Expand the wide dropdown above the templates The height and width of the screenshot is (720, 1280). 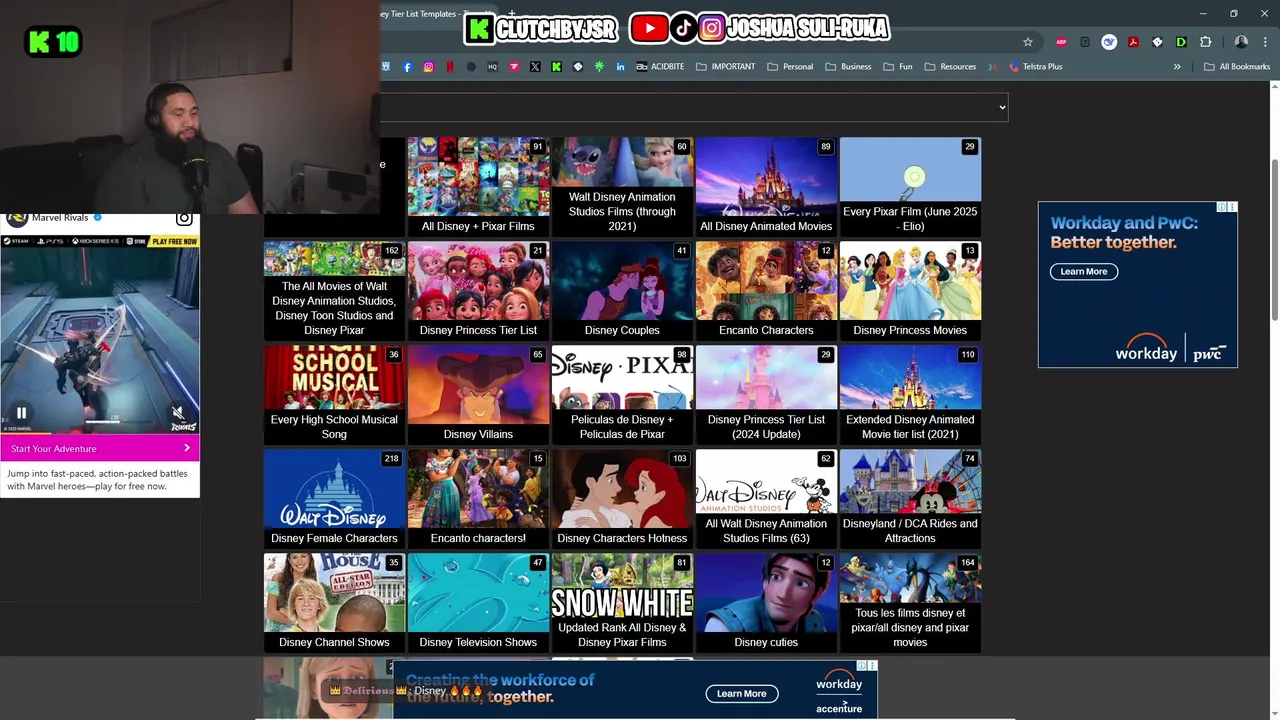coord(694,107)
